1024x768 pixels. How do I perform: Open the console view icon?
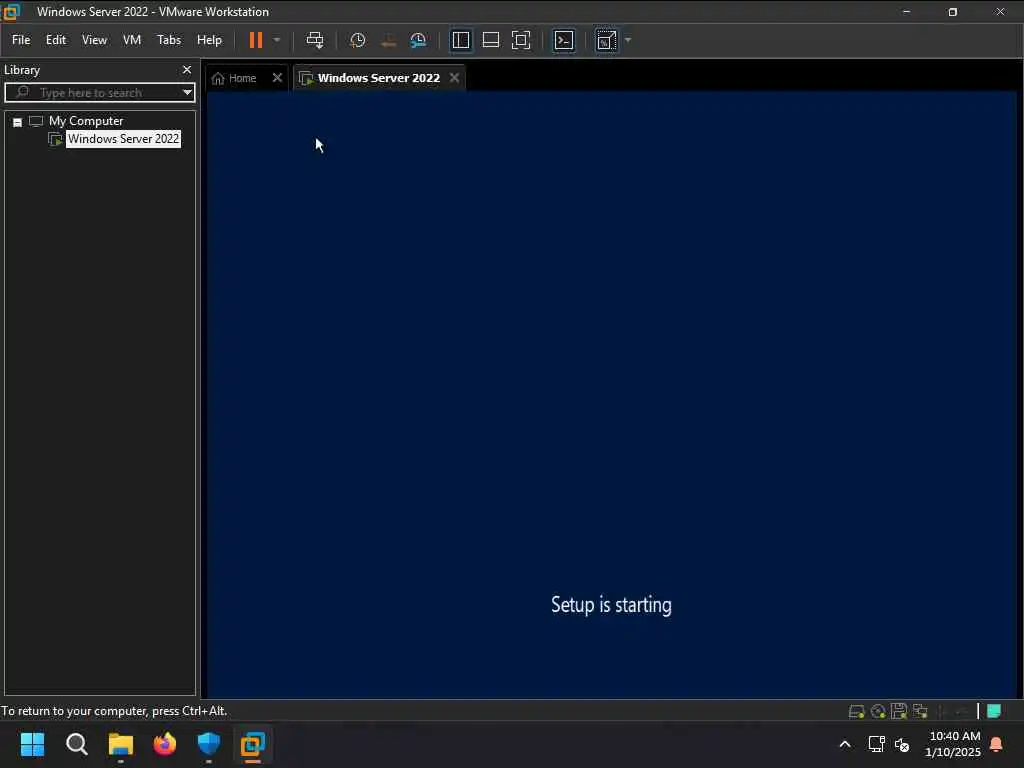pos(564,40)
